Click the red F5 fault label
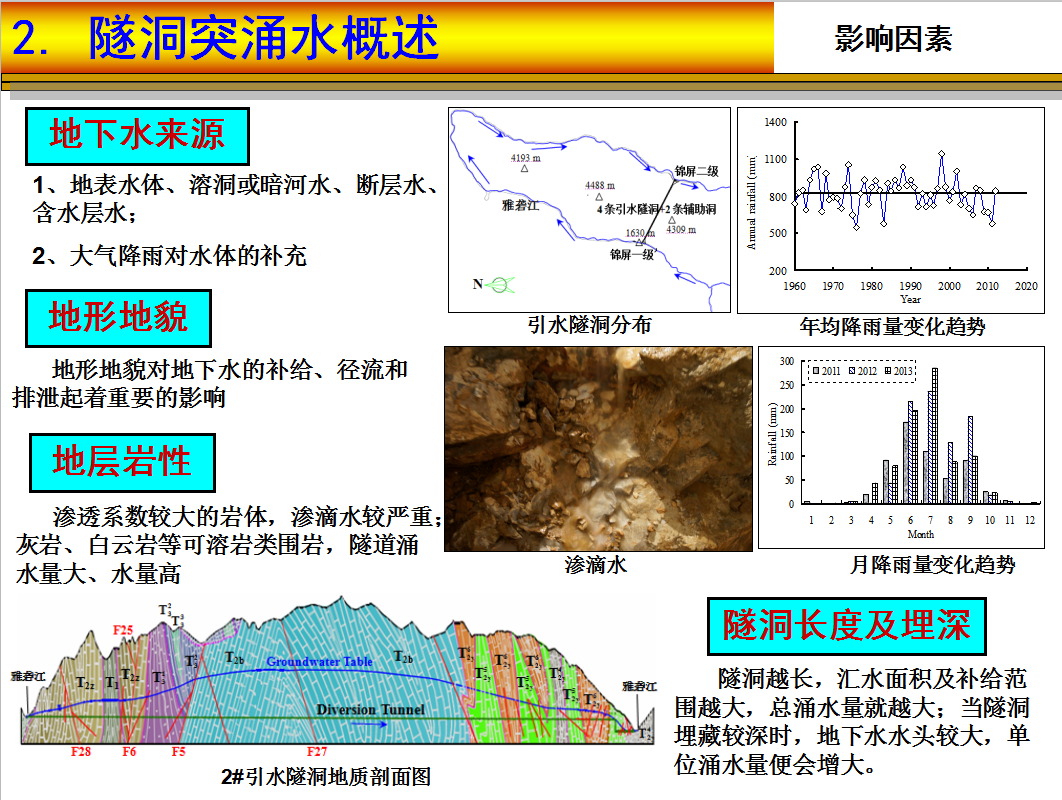The height and width of the screenshot is (800, 1062). coord(178,751)
